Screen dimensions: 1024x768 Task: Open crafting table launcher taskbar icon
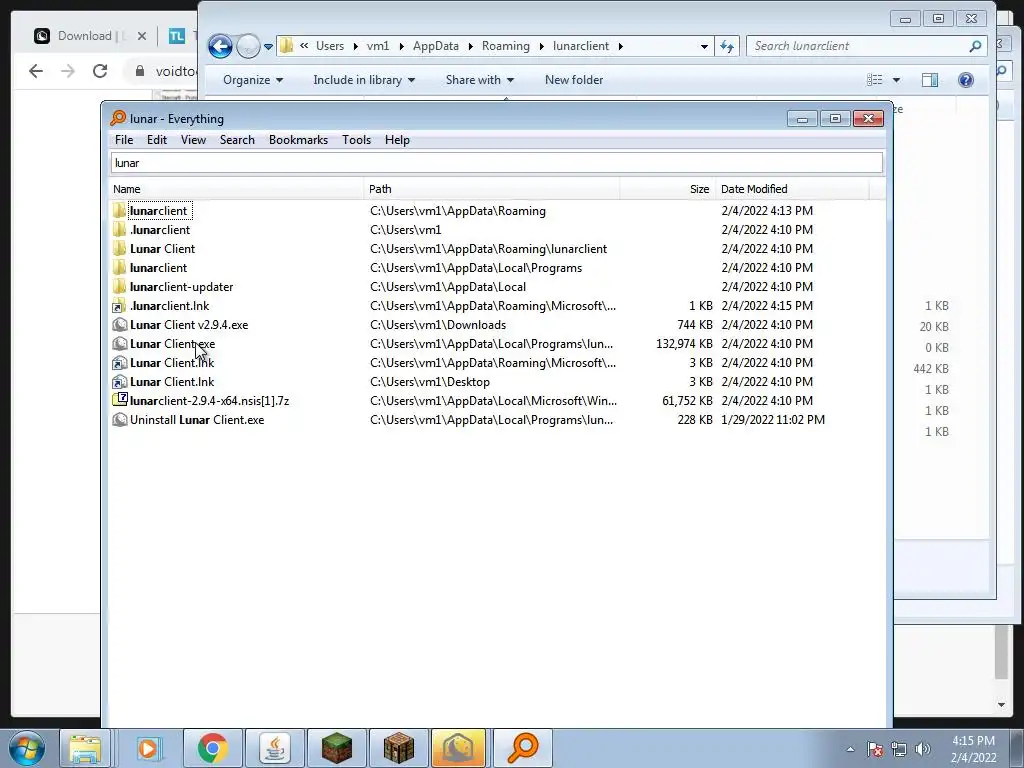398,748
